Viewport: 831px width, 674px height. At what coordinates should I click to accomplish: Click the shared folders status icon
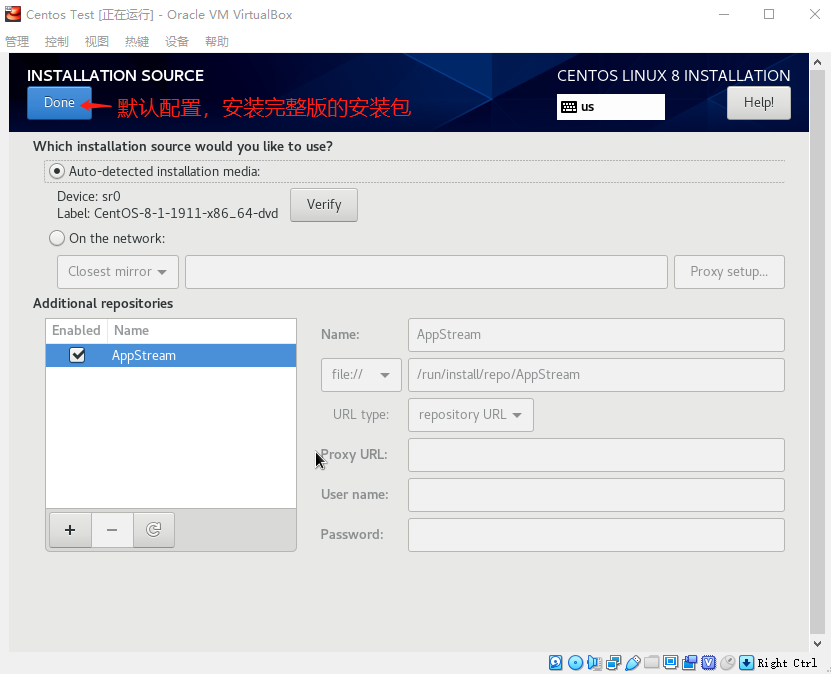(652, 662)
